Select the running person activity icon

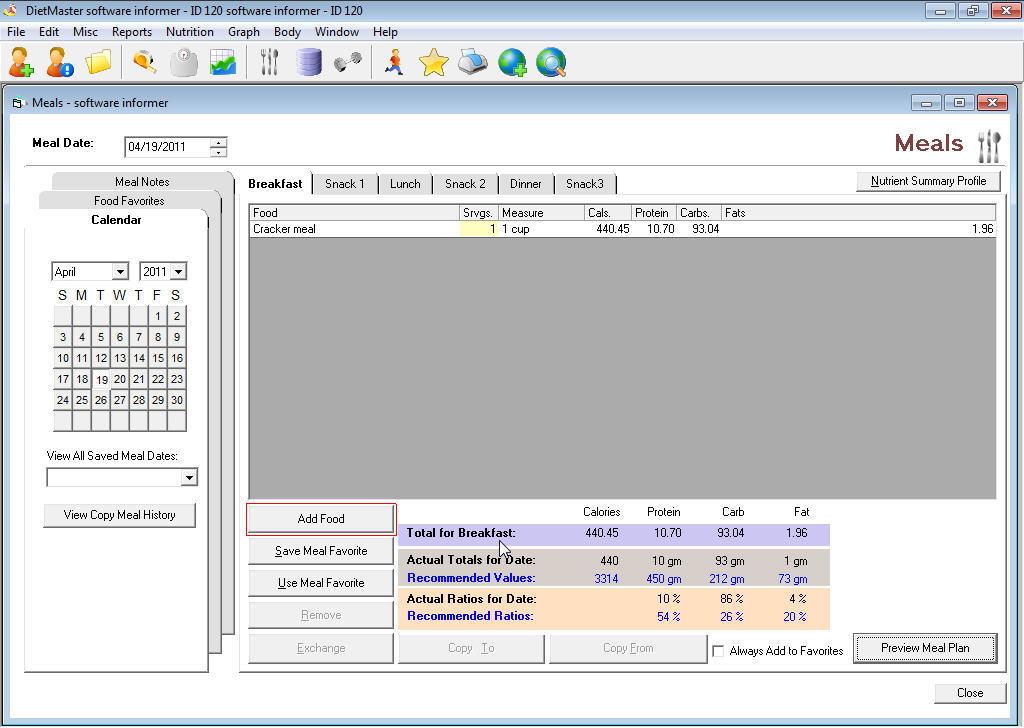click(393, 61)
